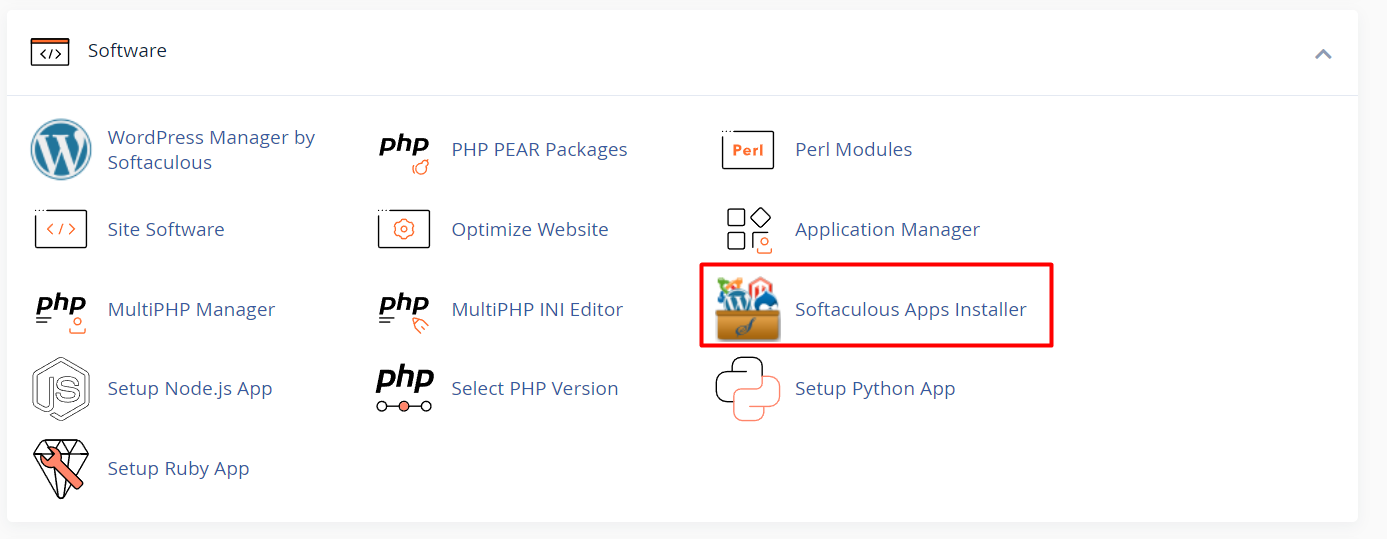Viewport: 1387px width, 539px height.
Task: Click the PHP PEAR Packages icon
Action: [404, 151]
